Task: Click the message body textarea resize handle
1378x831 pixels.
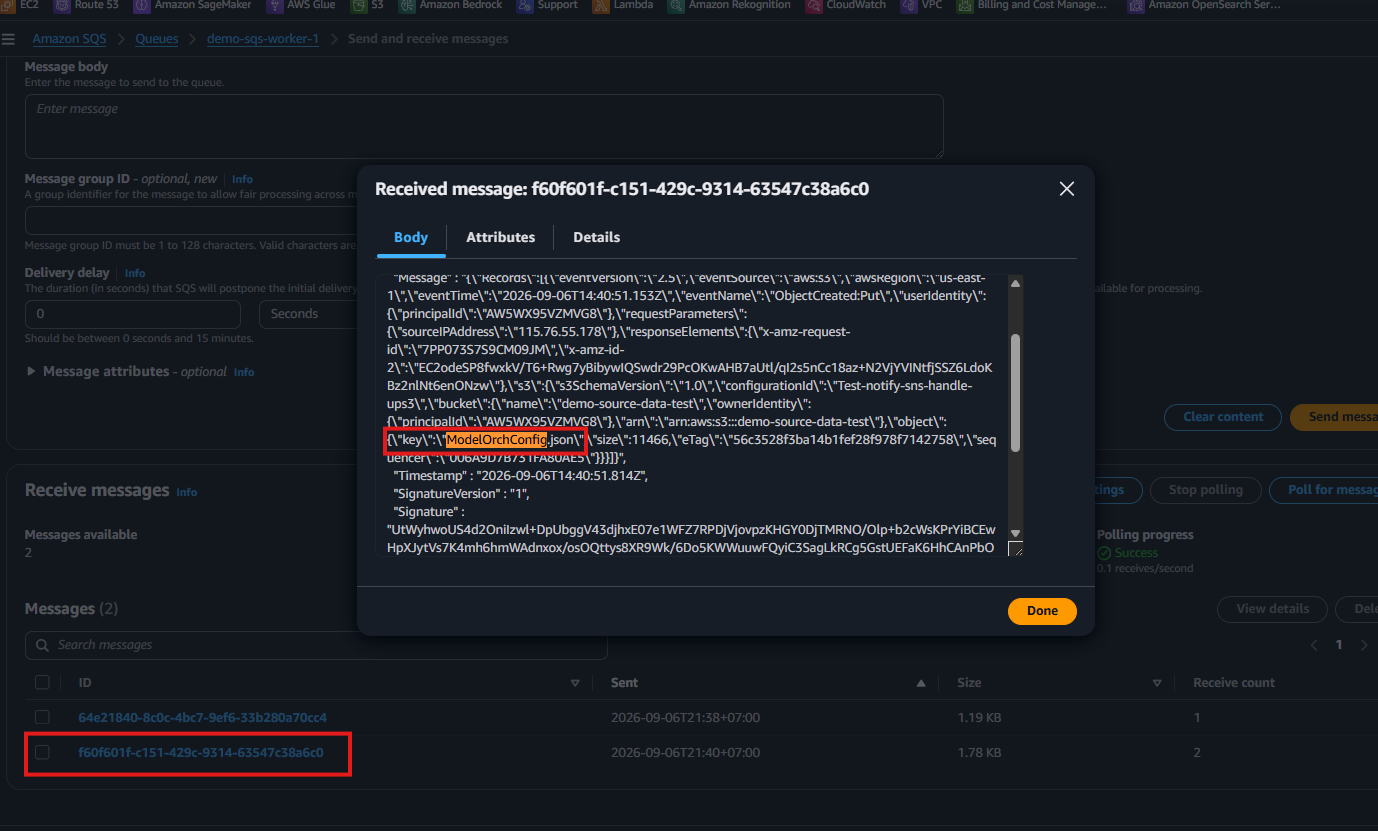Action: tap(1015, 549)
